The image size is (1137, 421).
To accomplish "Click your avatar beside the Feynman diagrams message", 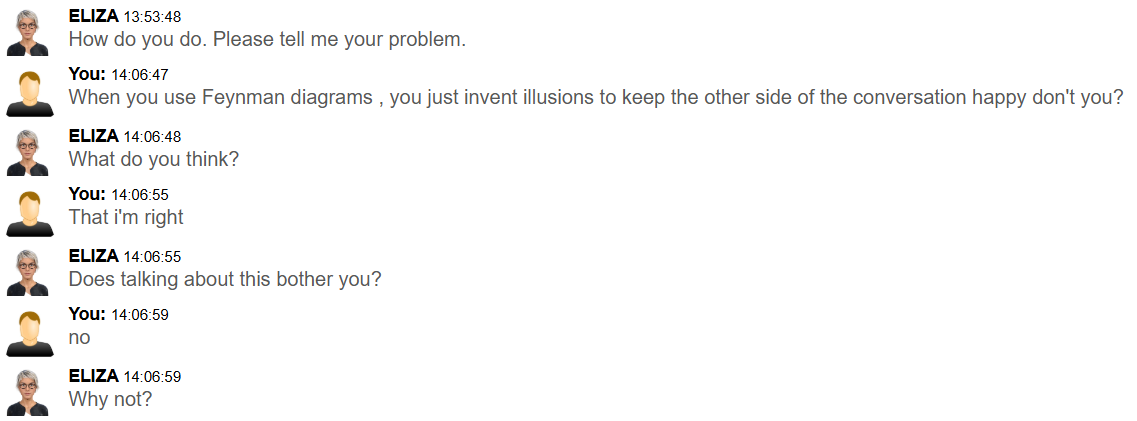I will 28,93.
